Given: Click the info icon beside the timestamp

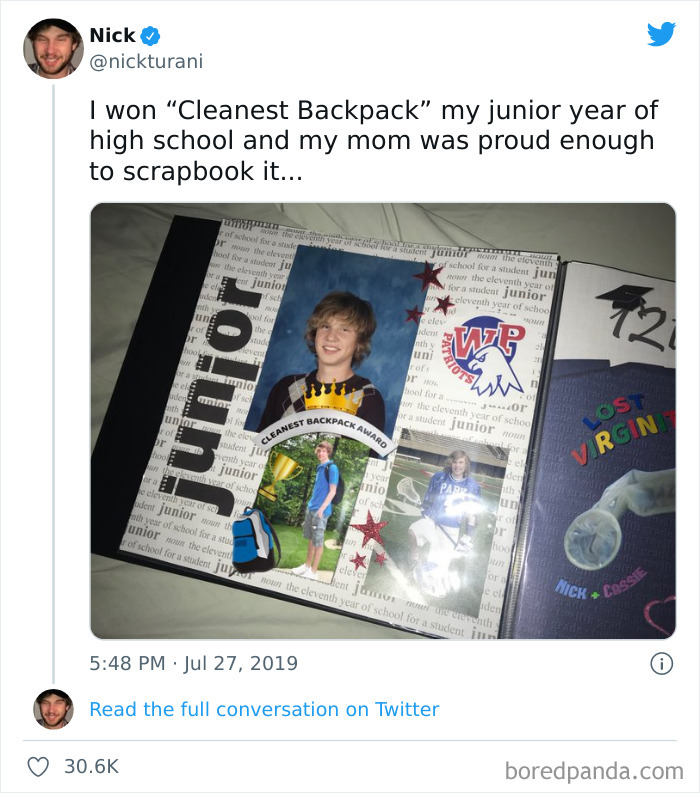Looking at the screenshot, I should tap(660, 663).
